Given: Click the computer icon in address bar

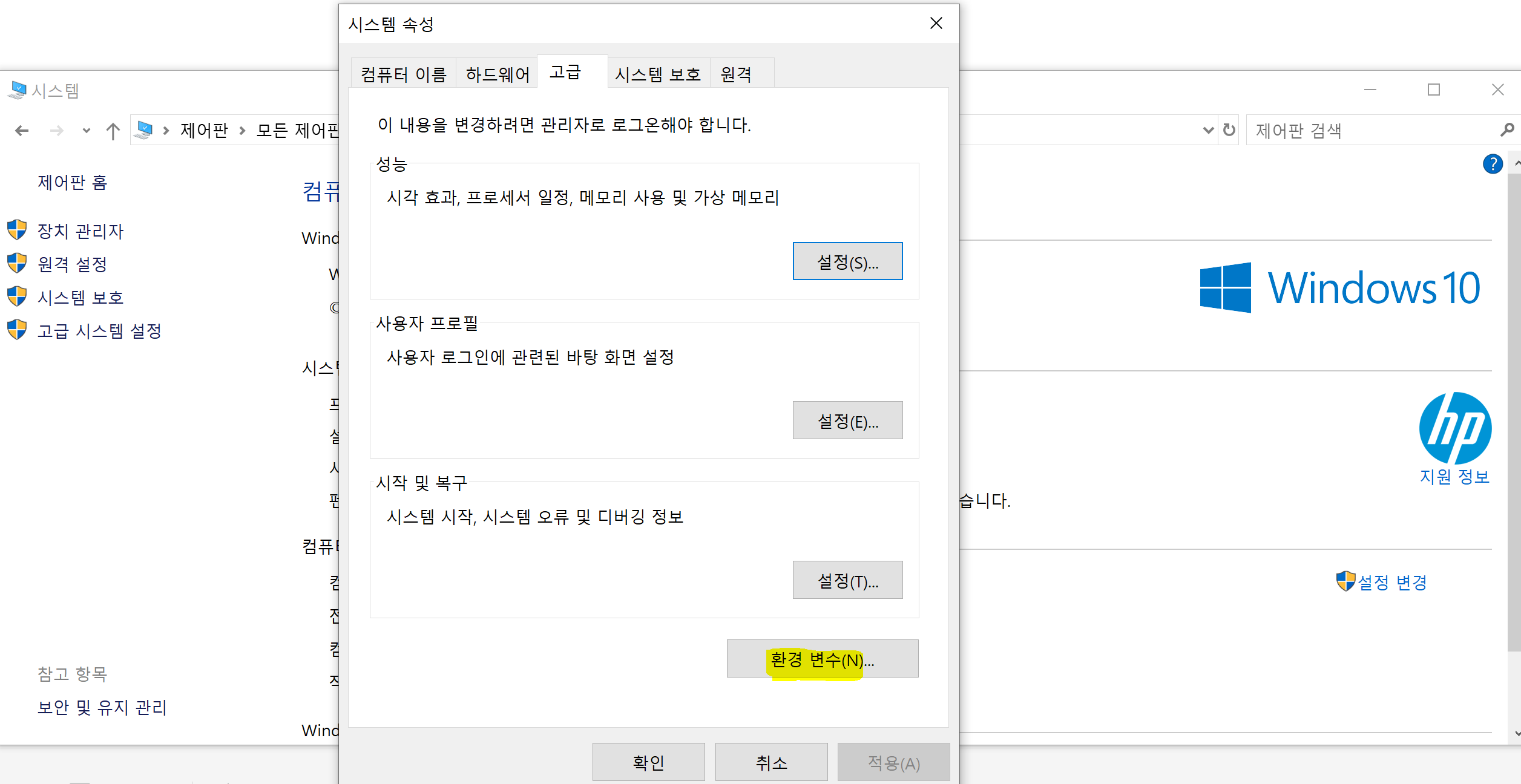Looking at the screenshot, I should tap(144, 130).
